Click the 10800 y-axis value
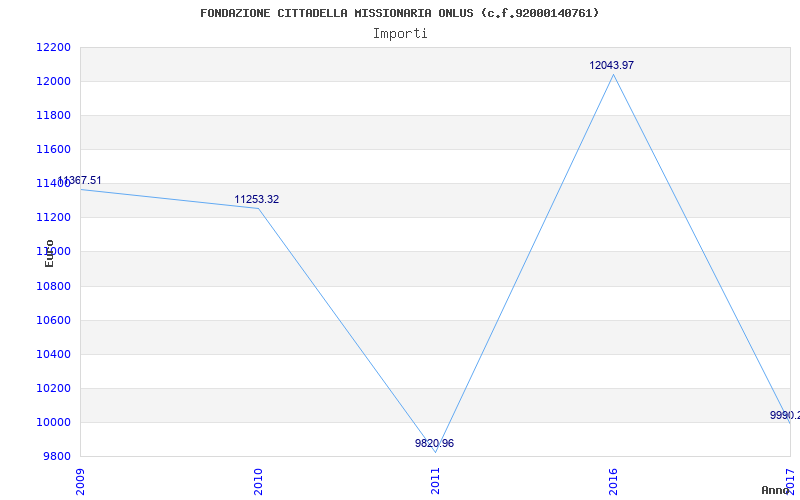 pyautogui.click(x=53, y=286)
